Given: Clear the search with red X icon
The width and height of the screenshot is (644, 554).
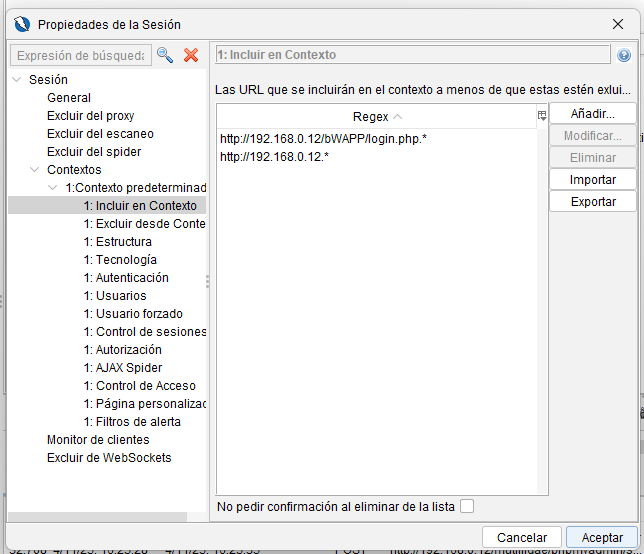Looking at the screenshot, I should [191, 56].
